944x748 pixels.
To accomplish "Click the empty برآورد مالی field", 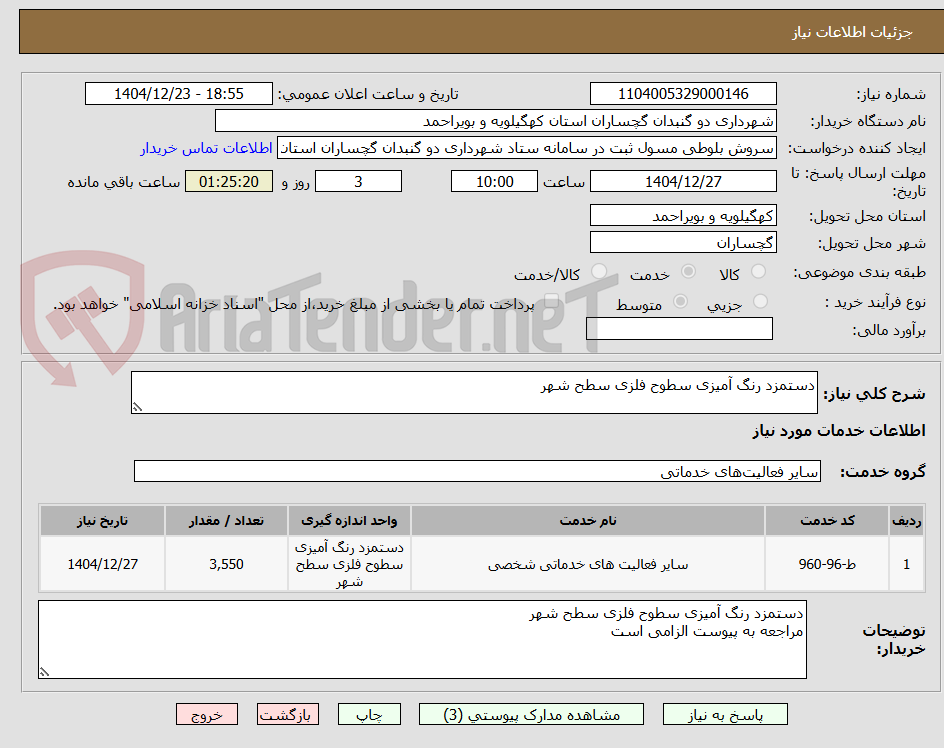I will [679, 329].
